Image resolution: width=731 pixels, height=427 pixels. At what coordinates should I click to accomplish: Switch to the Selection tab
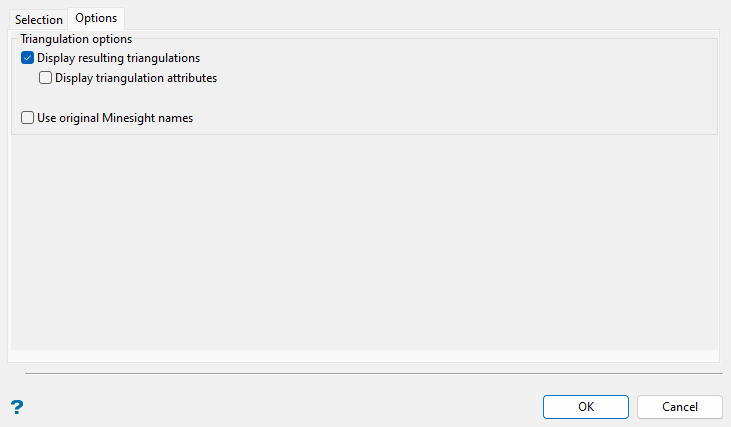tap(39, 19)
